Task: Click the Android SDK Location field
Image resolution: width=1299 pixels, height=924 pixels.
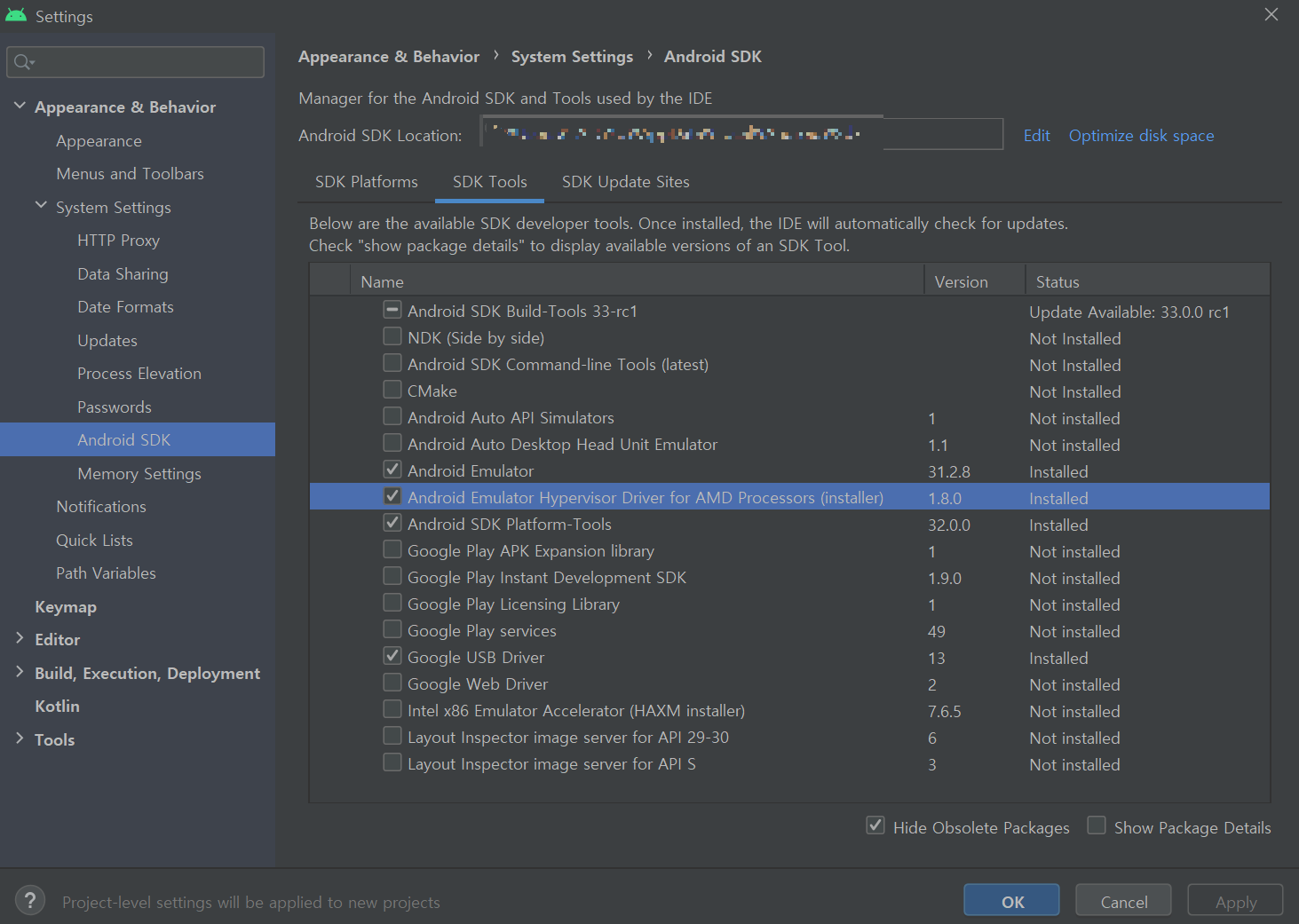Action: point(741,134)
